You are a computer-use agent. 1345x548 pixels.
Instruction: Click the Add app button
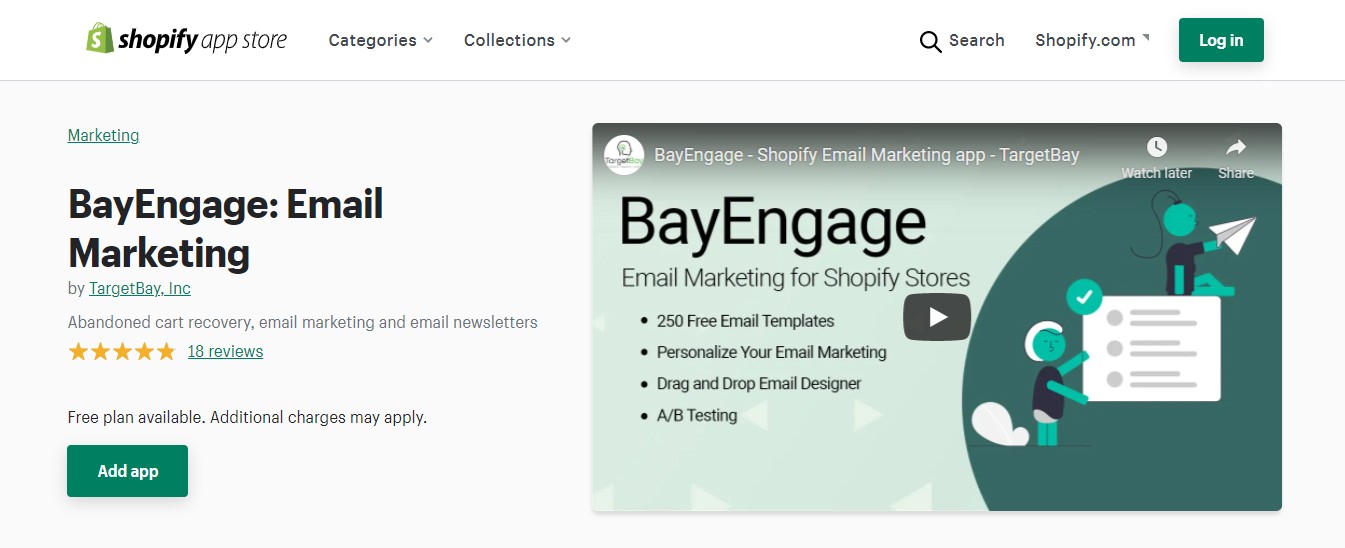pos(128,471)
